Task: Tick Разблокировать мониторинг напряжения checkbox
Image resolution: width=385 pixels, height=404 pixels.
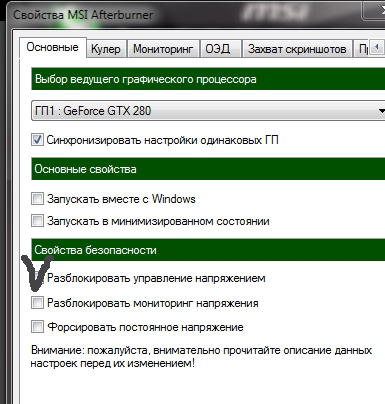Action: click(37, 303)
